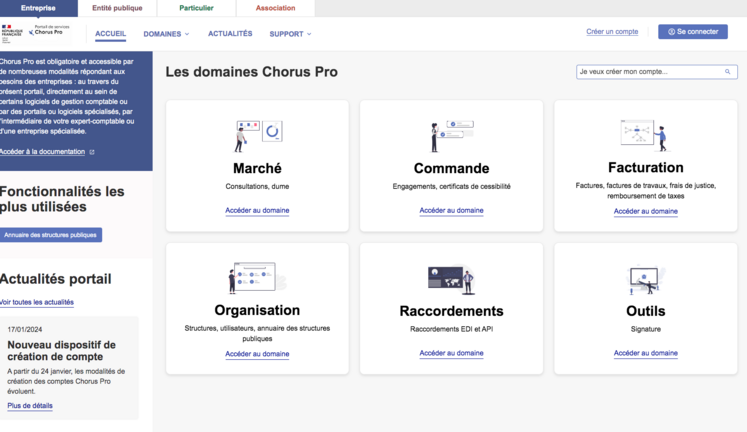Switch to the Entité publique tab

coord(117,8)
